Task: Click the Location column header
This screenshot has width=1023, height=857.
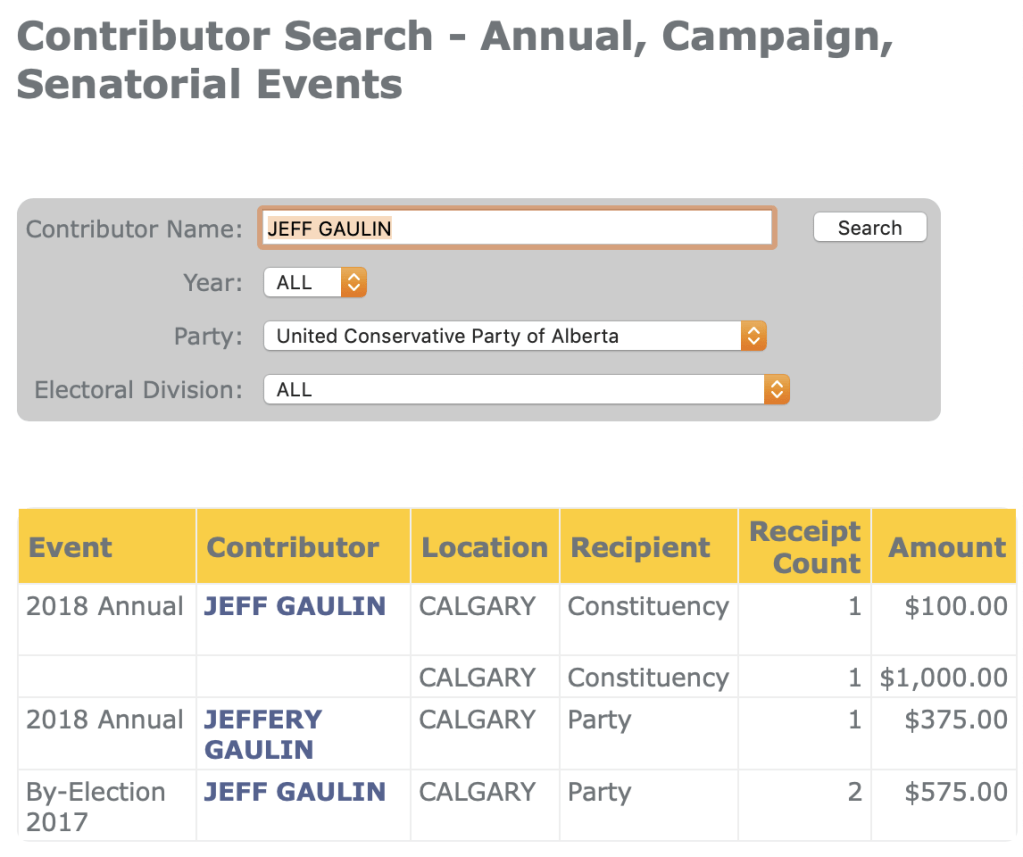Action: click(484, 547)
